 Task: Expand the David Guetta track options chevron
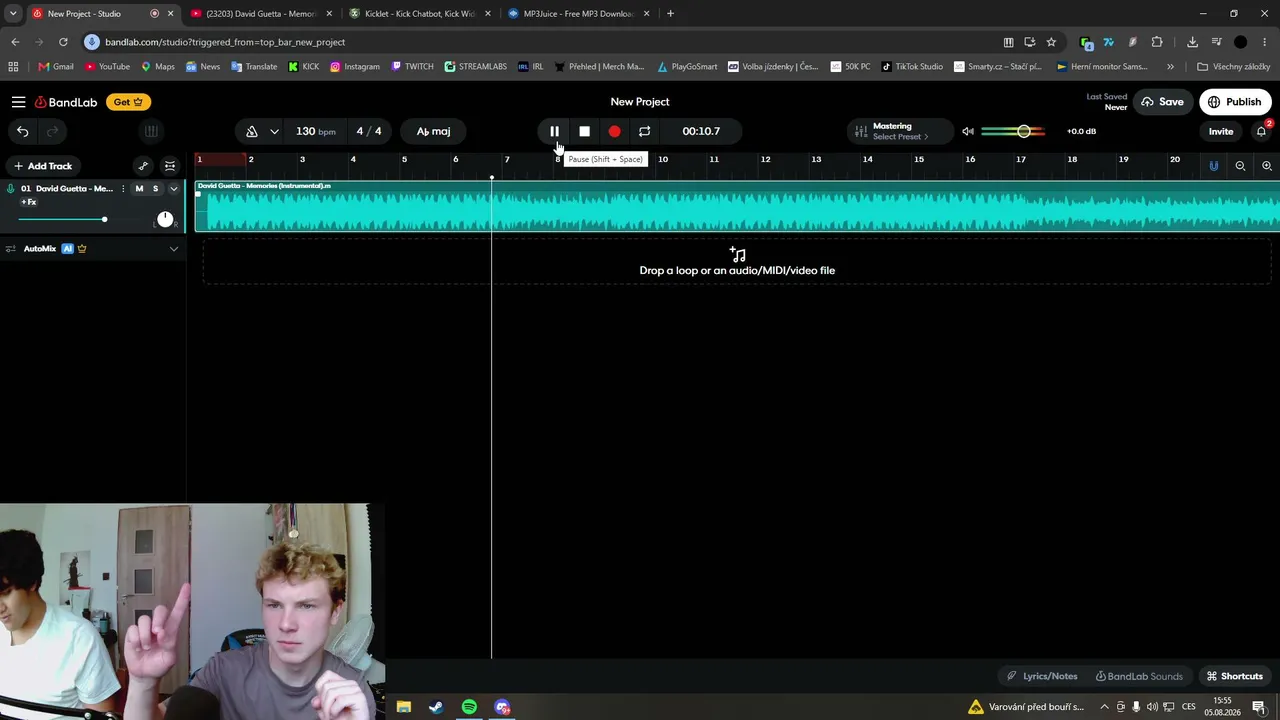[173, 189]
